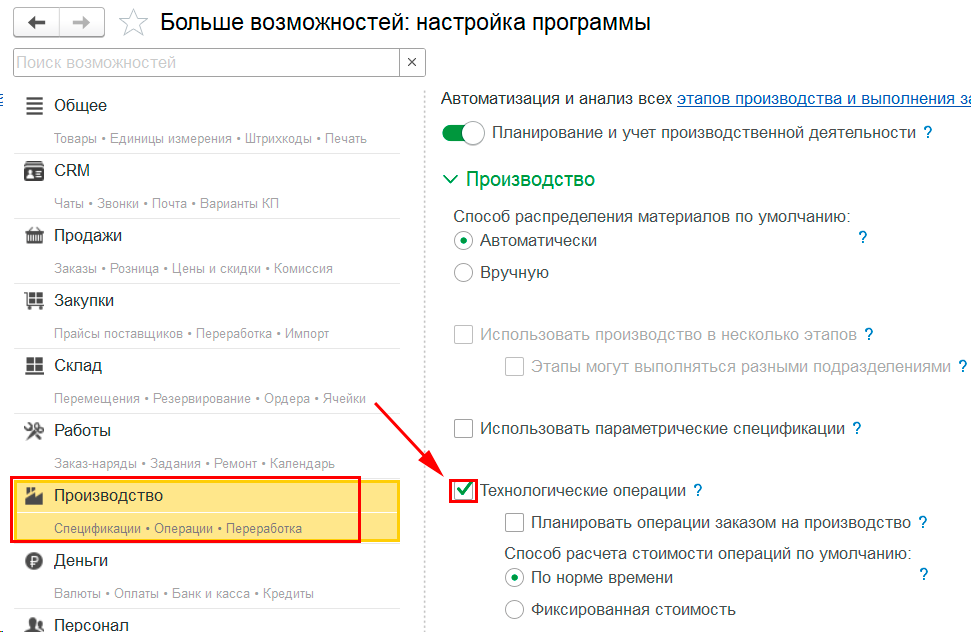Open help for Планировать операции заказом на производство
The image size is (971, 632).
(x=923, y=522)
